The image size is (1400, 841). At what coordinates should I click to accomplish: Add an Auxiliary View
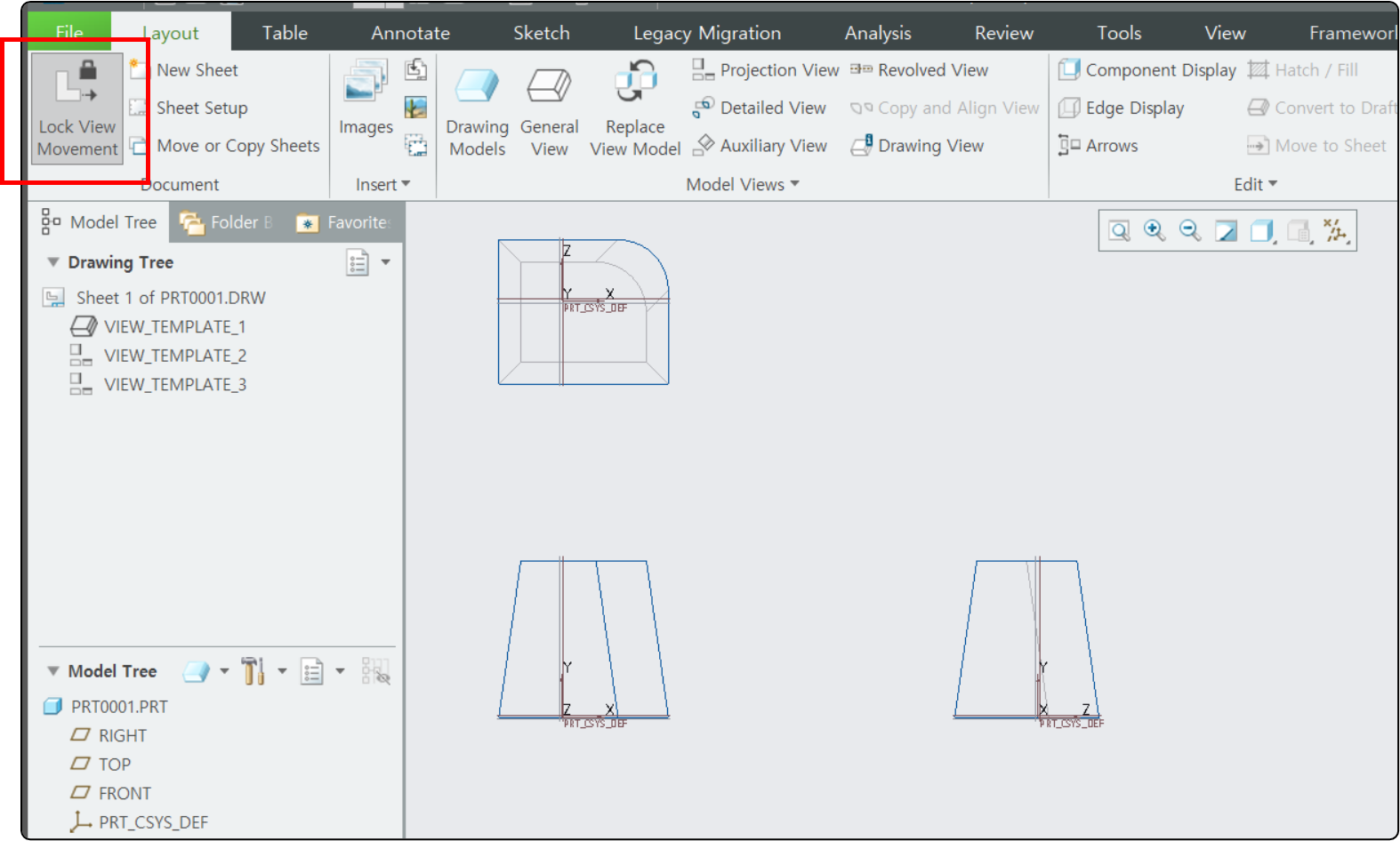click(760, 146)
